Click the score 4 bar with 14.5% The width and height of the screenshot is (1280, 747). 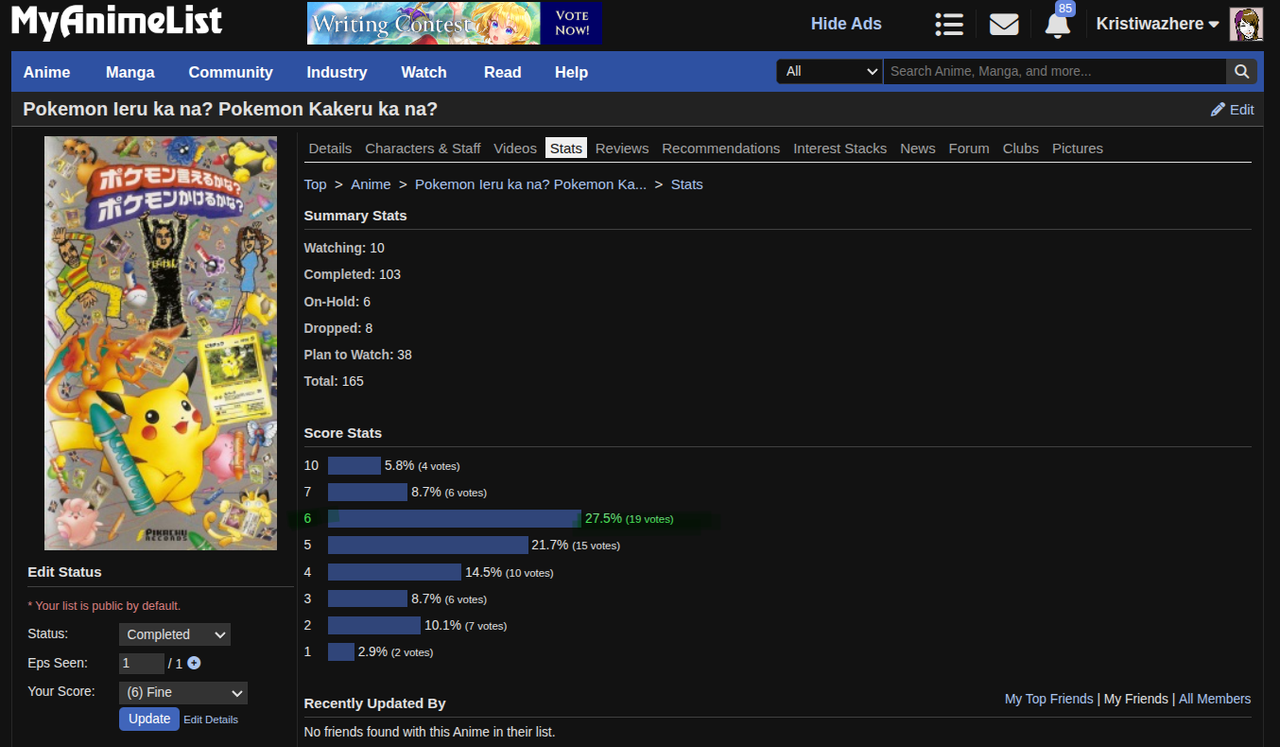395,572
